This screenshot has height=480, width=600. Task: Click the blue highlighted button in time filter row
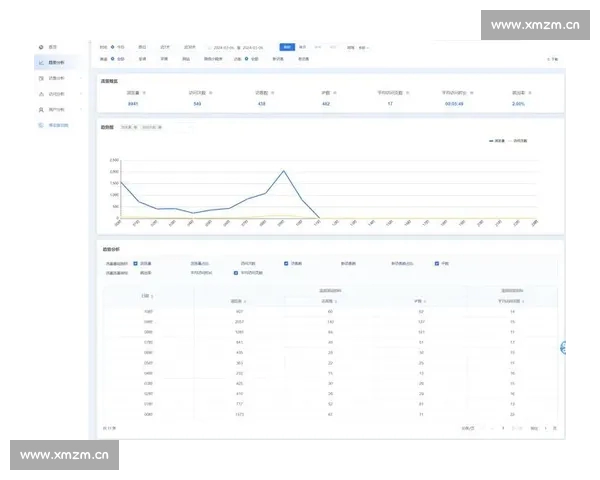287,46
